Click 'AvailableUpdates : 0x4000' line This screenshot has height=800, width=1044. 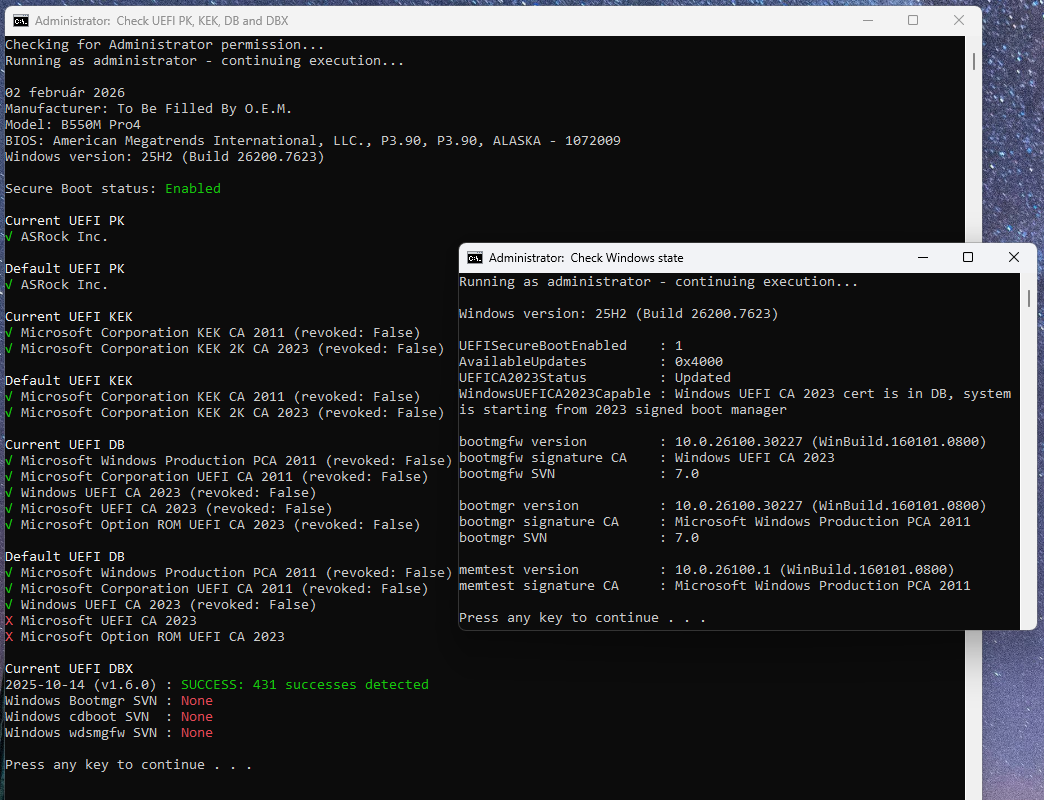point(591,361)
